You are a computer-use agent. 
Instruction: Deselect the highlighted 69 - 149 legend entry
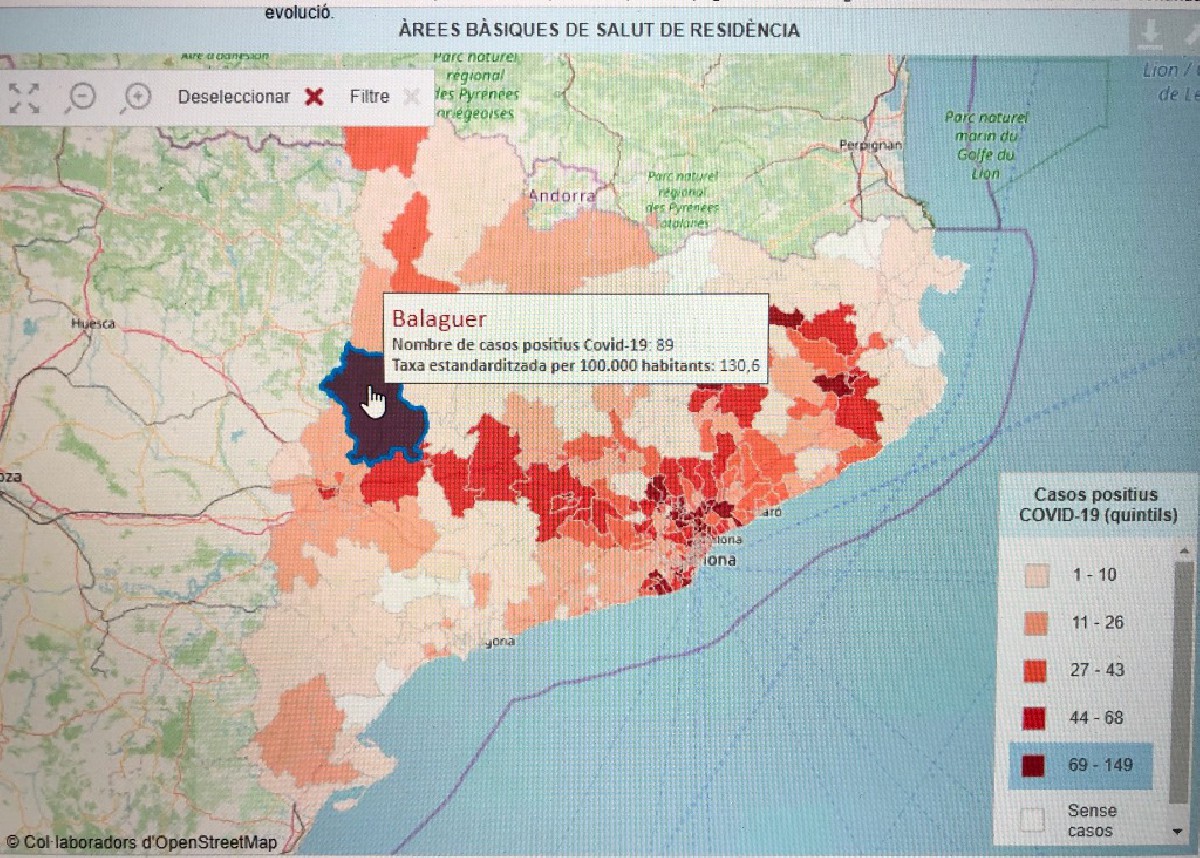pyautogui.click(x=1034, y=766)
